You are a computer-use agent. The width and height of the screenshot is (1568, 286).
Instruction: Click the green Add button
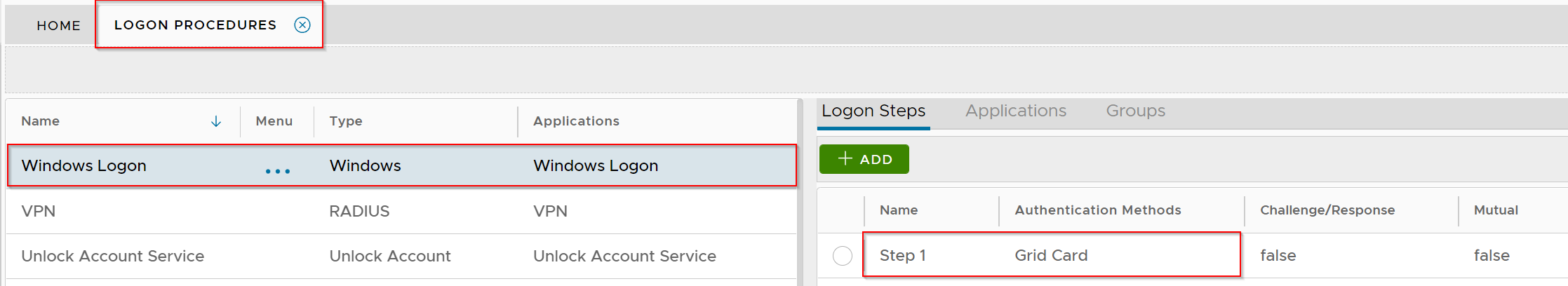click(x=864, y=159)
